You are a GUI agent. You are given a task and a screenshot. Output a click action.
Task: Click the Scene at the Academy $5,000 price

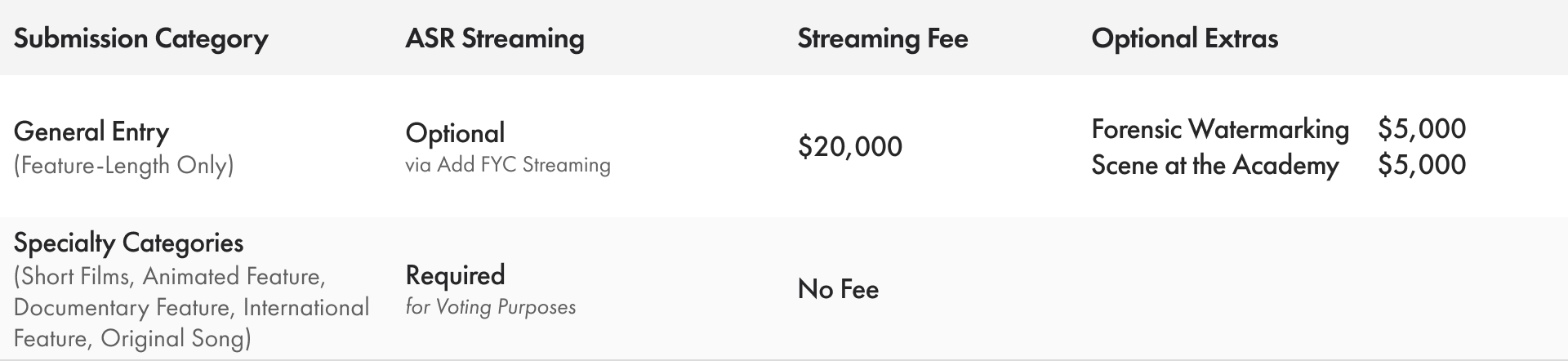(1422, 165)
